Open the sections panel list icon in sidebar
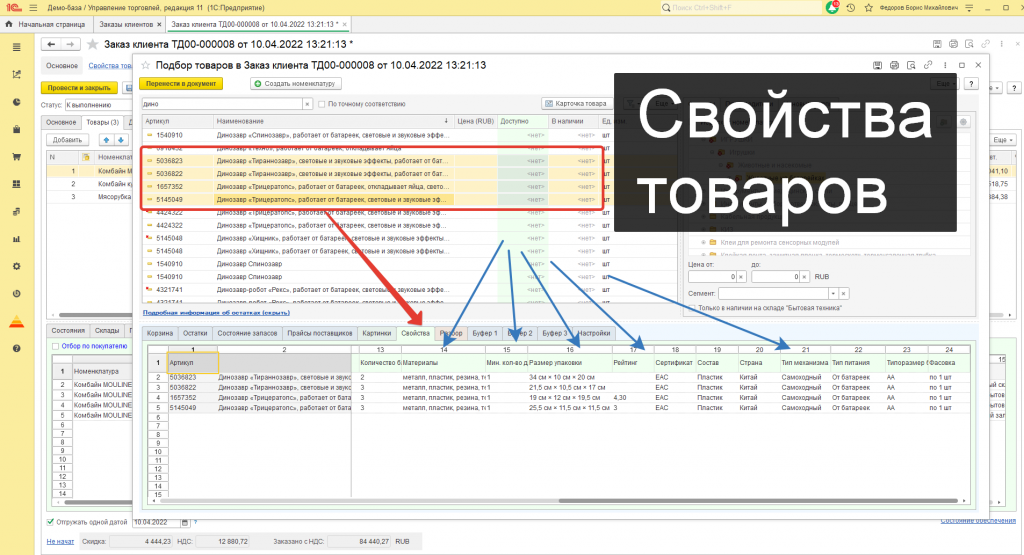 tap(16, 47)
